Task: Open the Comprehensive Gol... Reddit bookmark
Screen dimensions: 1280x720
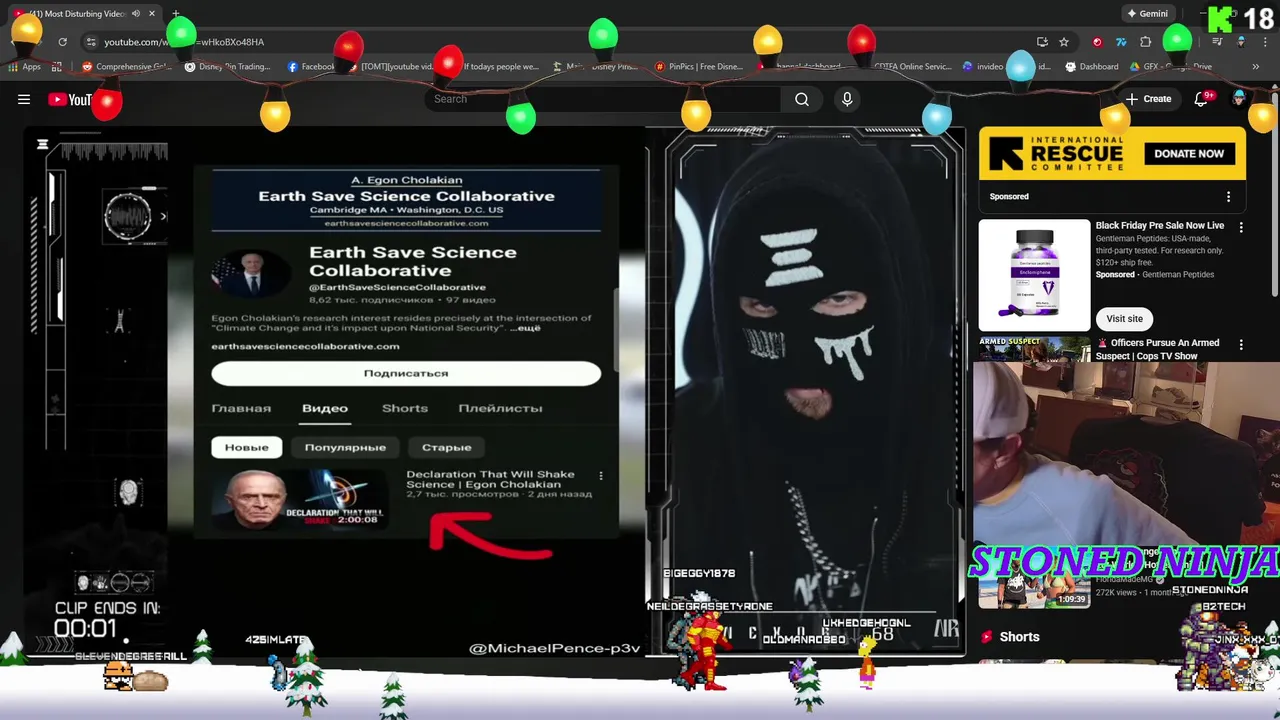Action: tap(127, 67)
